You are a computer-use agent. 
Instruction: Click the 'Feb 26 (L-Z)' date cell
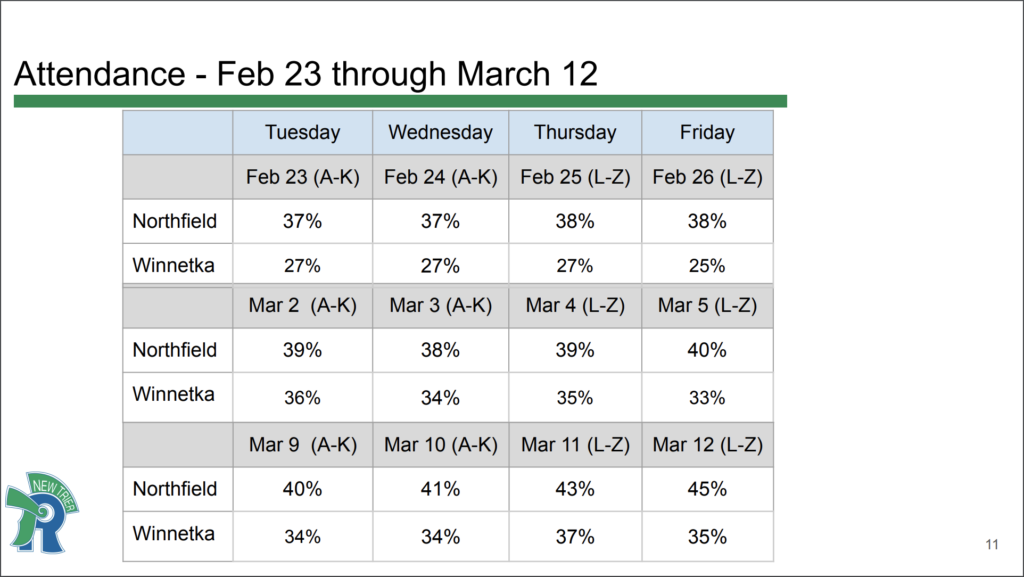click(x=707, y=177)
